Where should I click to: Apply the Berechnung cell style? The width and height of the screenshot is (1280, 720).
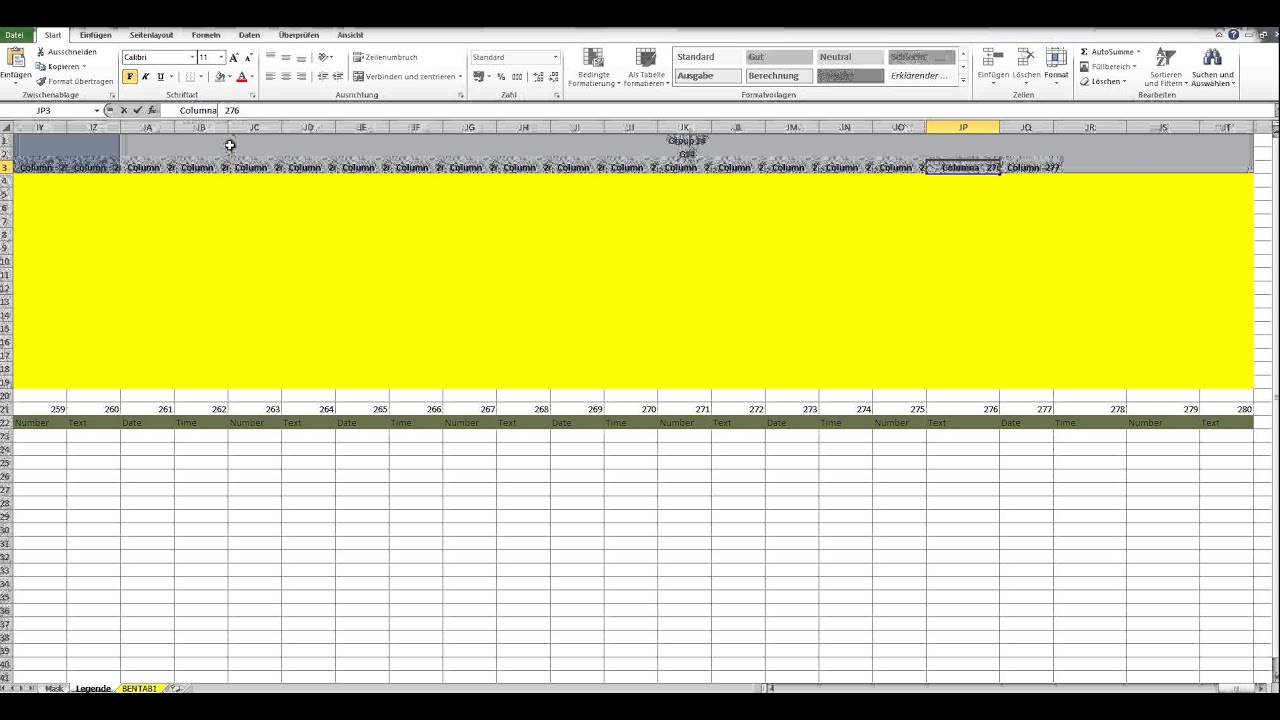pyautogui.click(x=780, y=76)
